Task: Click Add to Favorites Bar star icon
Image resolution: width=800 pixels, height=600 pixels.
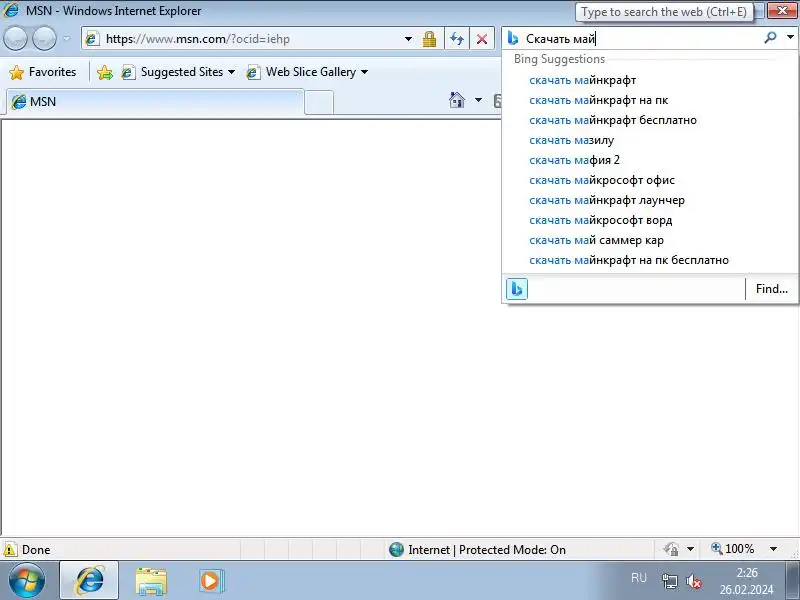Action: point(105,72)
